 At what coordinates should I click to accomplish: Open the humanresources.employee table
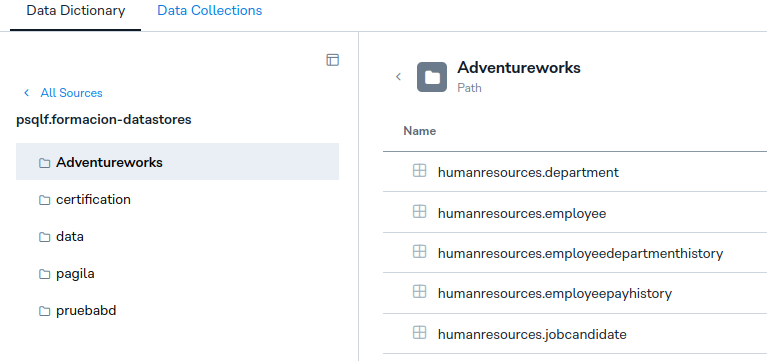point(522,214)
